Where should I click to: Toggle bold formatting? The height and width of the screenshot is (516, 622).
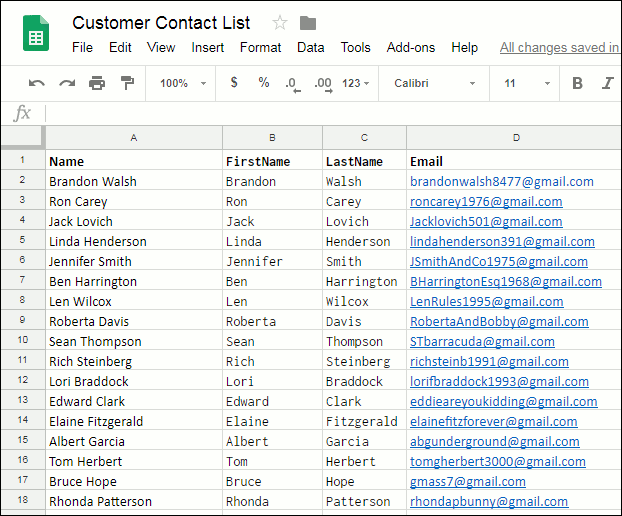[577, 83]
